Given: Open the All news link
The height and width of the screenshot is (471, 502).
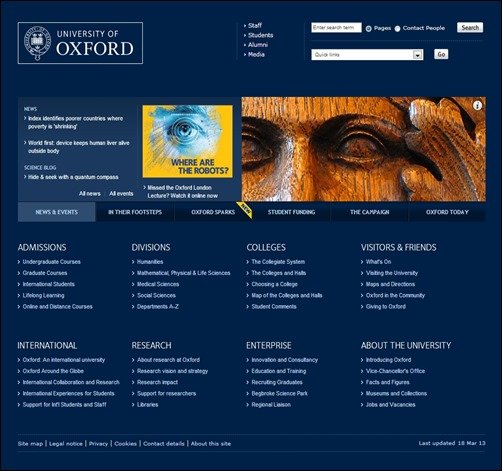Looking at the screenshot, I should point(90,193).
